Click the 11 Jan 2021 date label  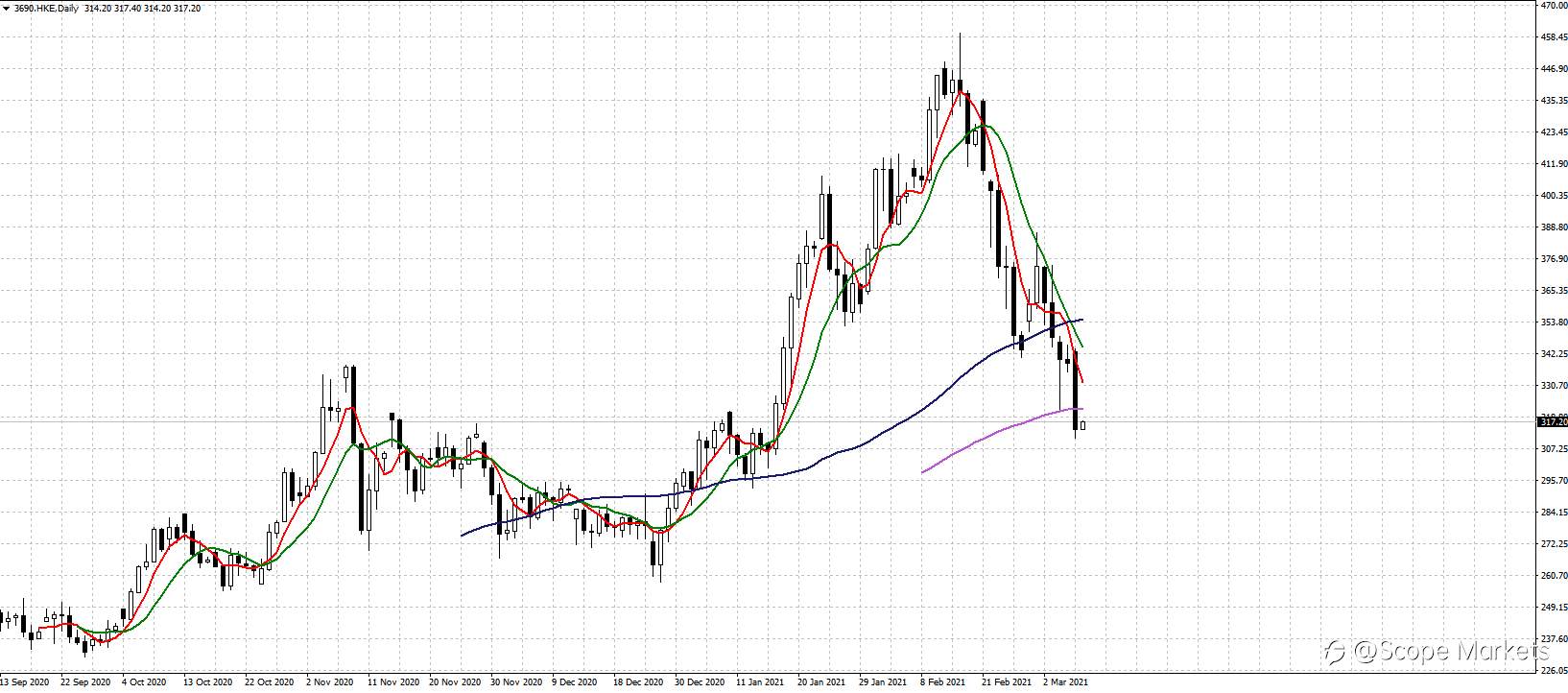pos(761,683)
